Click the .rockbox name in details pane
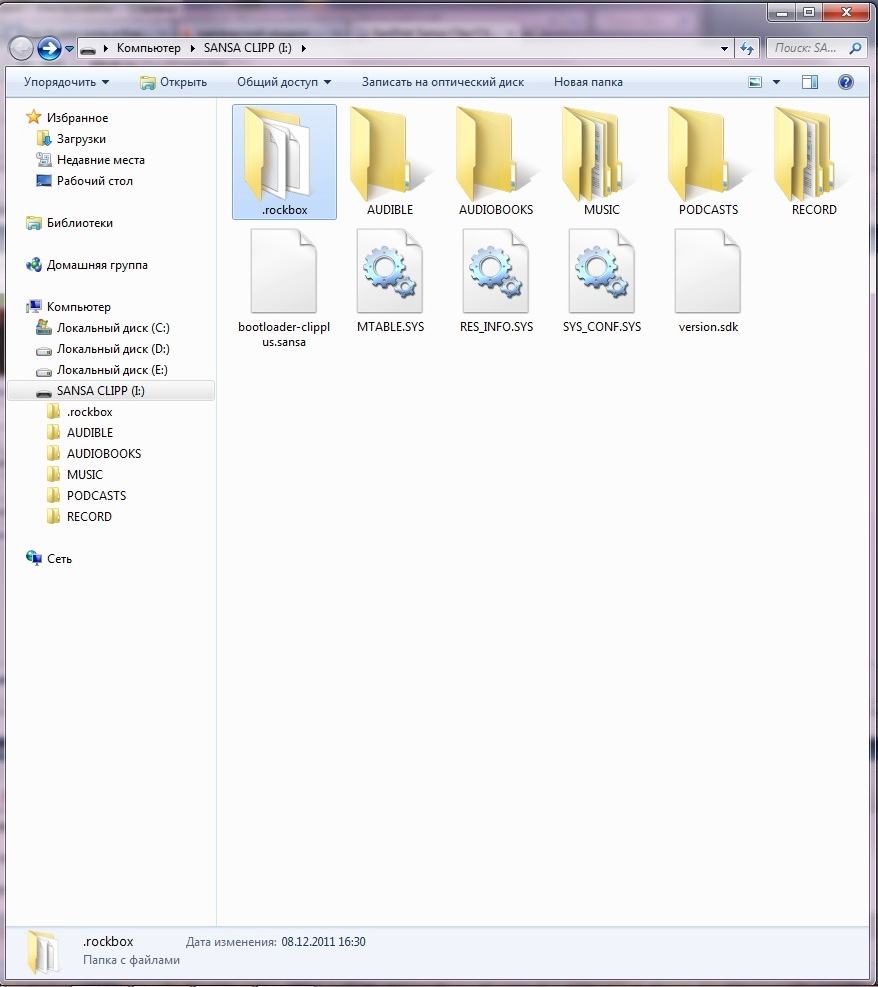Image resolution: width=878 pixels, height=987 pixels. pos(108,942)
